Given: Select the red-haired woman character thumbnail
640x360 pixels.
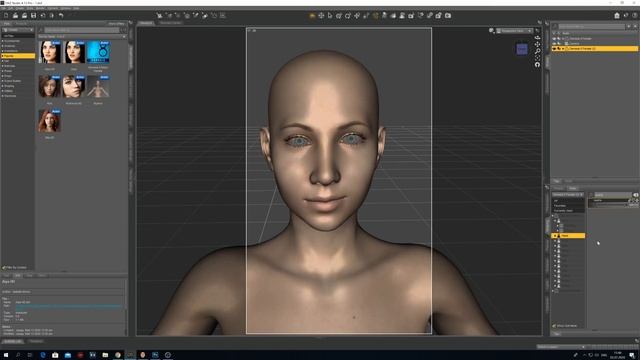Looking at the screenshot, I should [x=49, y=120].
